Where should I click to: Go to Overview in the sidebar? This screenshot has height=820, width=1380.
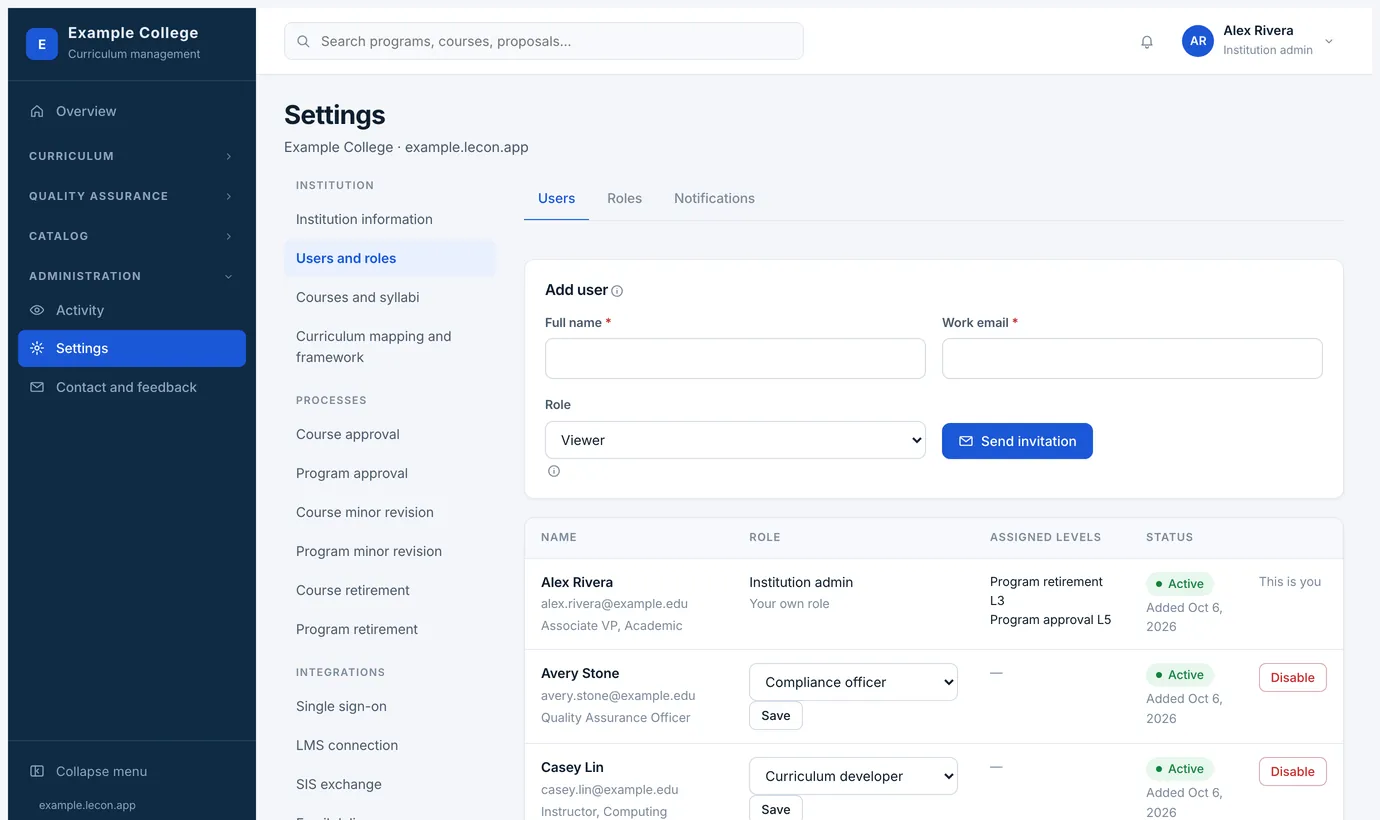click(131, 111)
